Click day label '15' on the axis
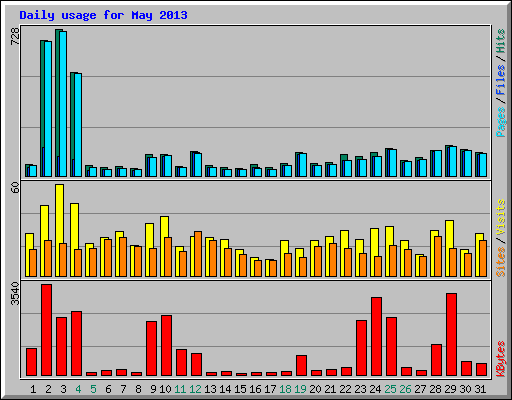Image resolution: width=512 pixels, height=400 pixels. (x=240, y=389)
